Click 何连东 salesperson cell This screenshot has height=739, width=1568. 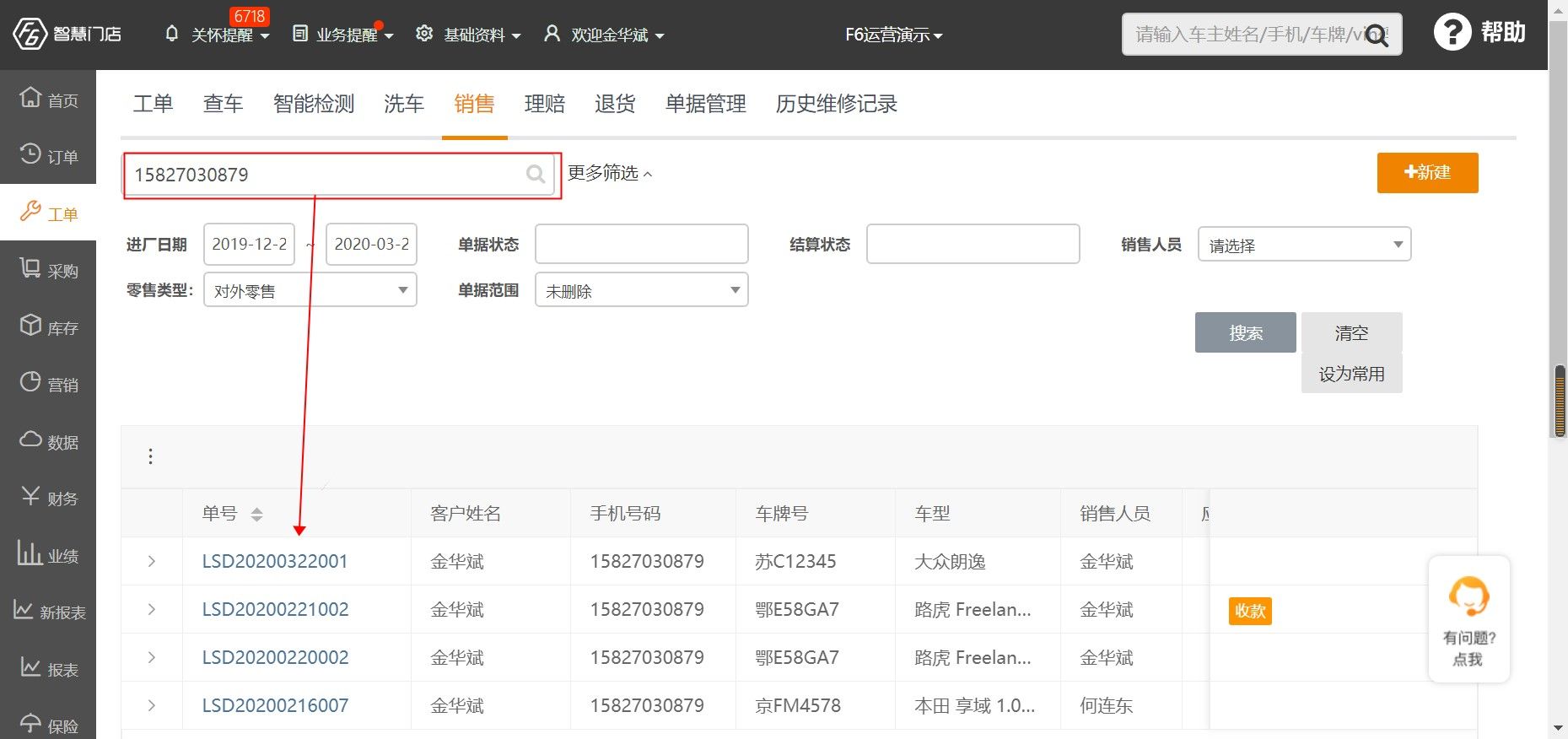point(1106,705)
